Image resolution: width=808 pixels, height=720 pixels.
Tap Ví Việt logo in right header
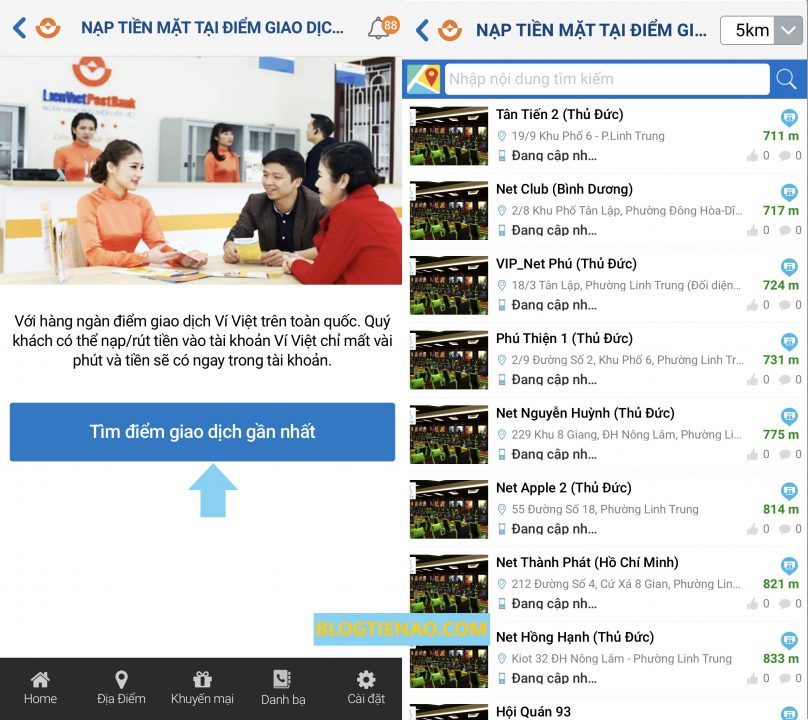click(x=450, y=30)
